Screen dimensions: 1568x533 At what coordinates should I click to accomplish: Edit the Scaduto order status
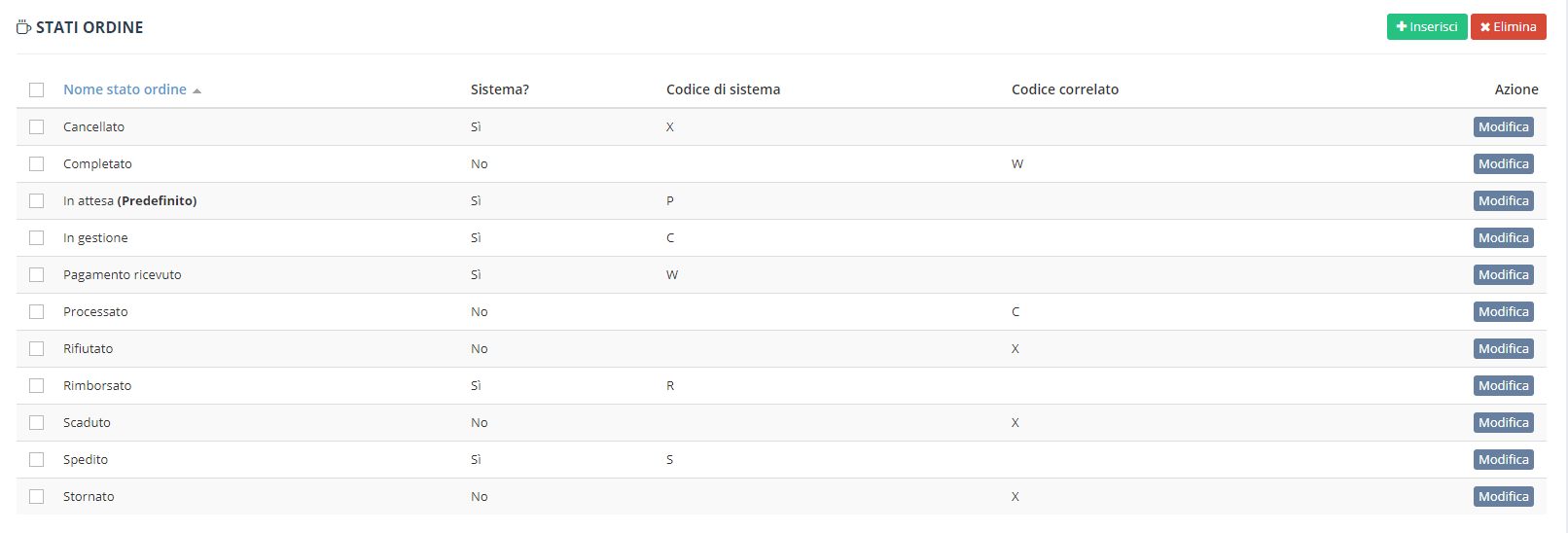[x=1504, y=422]
